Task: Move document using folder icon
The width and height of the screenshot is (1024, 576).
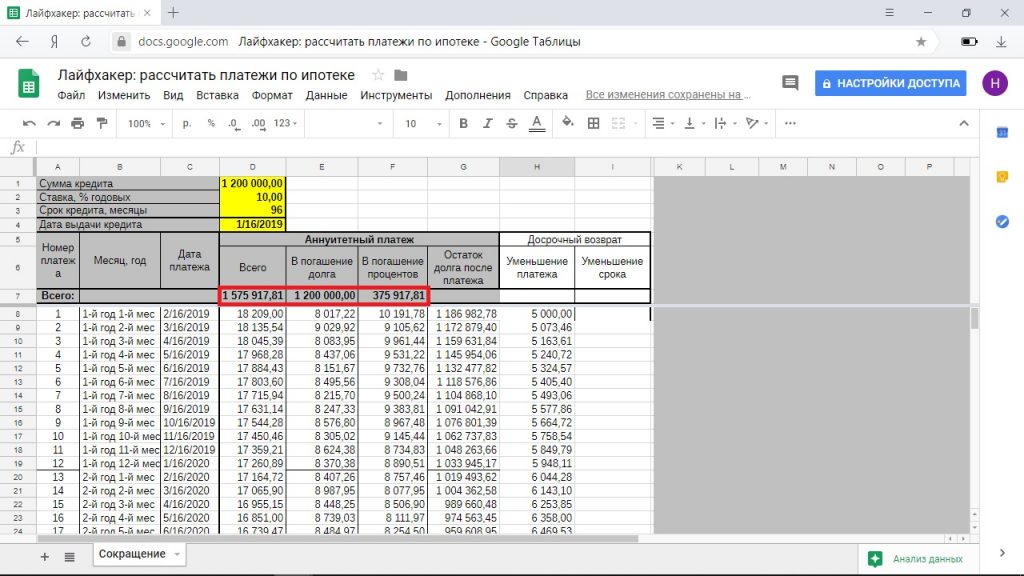Action: pyautogui.click(x=401, y=75)
